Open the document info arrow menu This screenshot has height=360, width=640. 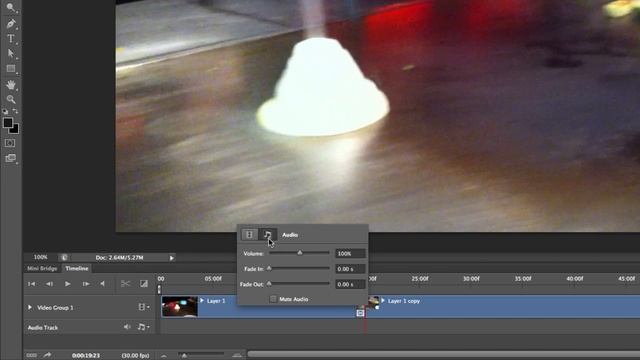[171, 258]
